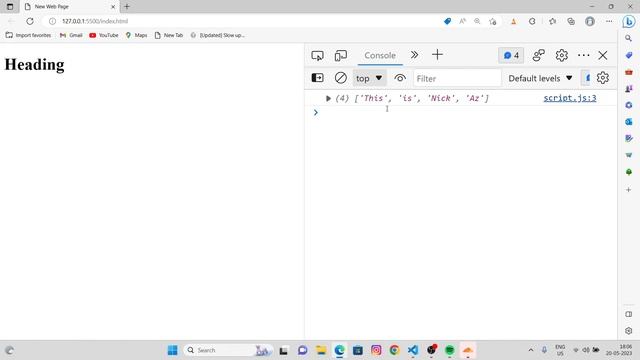Create a live expression with the eye icon

[x=400, y=78]
